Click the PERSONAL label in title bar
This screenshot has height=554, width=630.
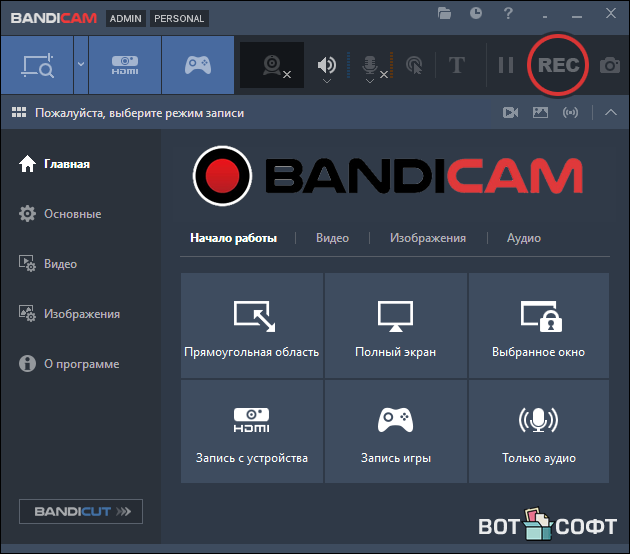179,18
